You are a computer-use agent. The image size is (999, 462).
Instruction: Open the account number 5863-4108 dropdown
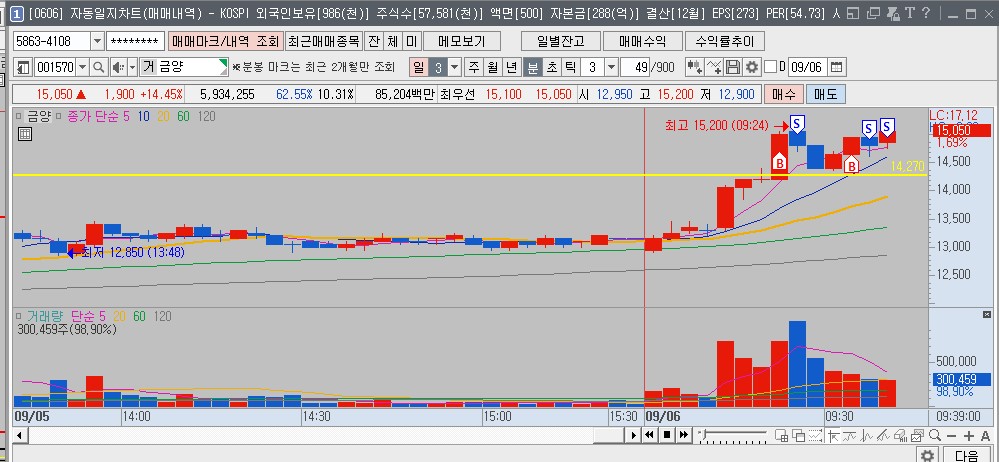(97, 41)
